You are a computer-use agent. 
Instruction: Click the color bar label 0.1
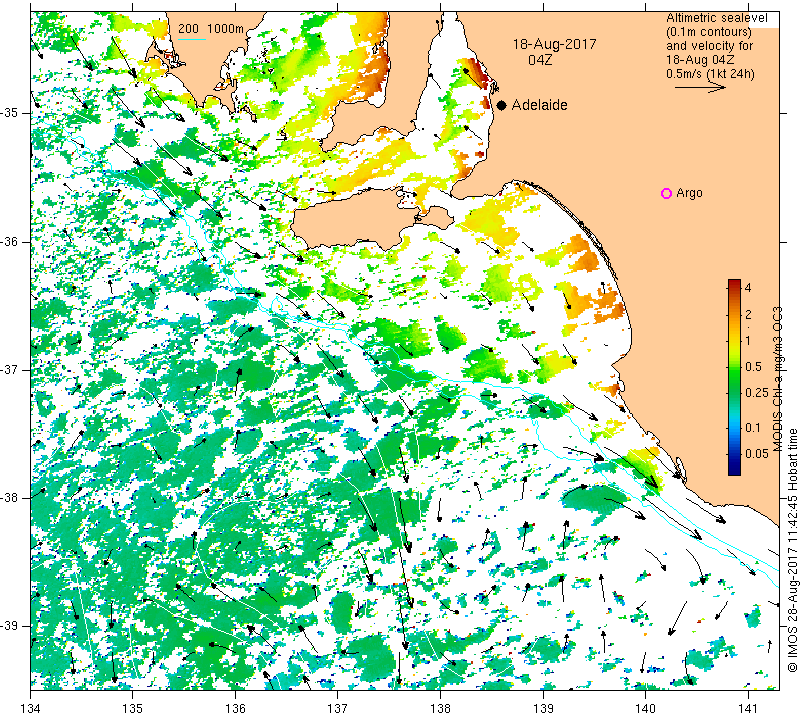click(x=753, y=428)
